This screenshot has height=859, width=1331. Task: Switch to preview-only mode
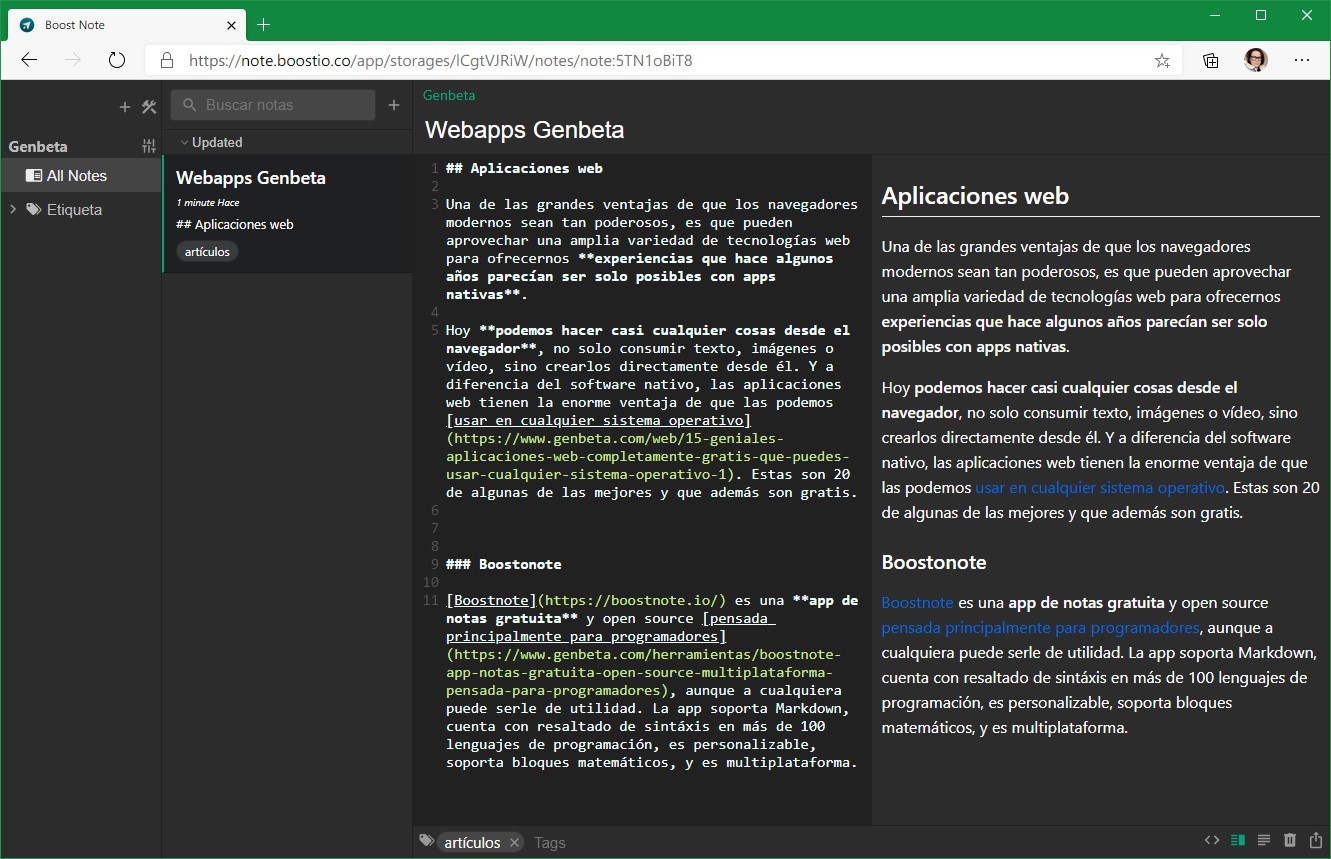click(x=1262, y=840)
